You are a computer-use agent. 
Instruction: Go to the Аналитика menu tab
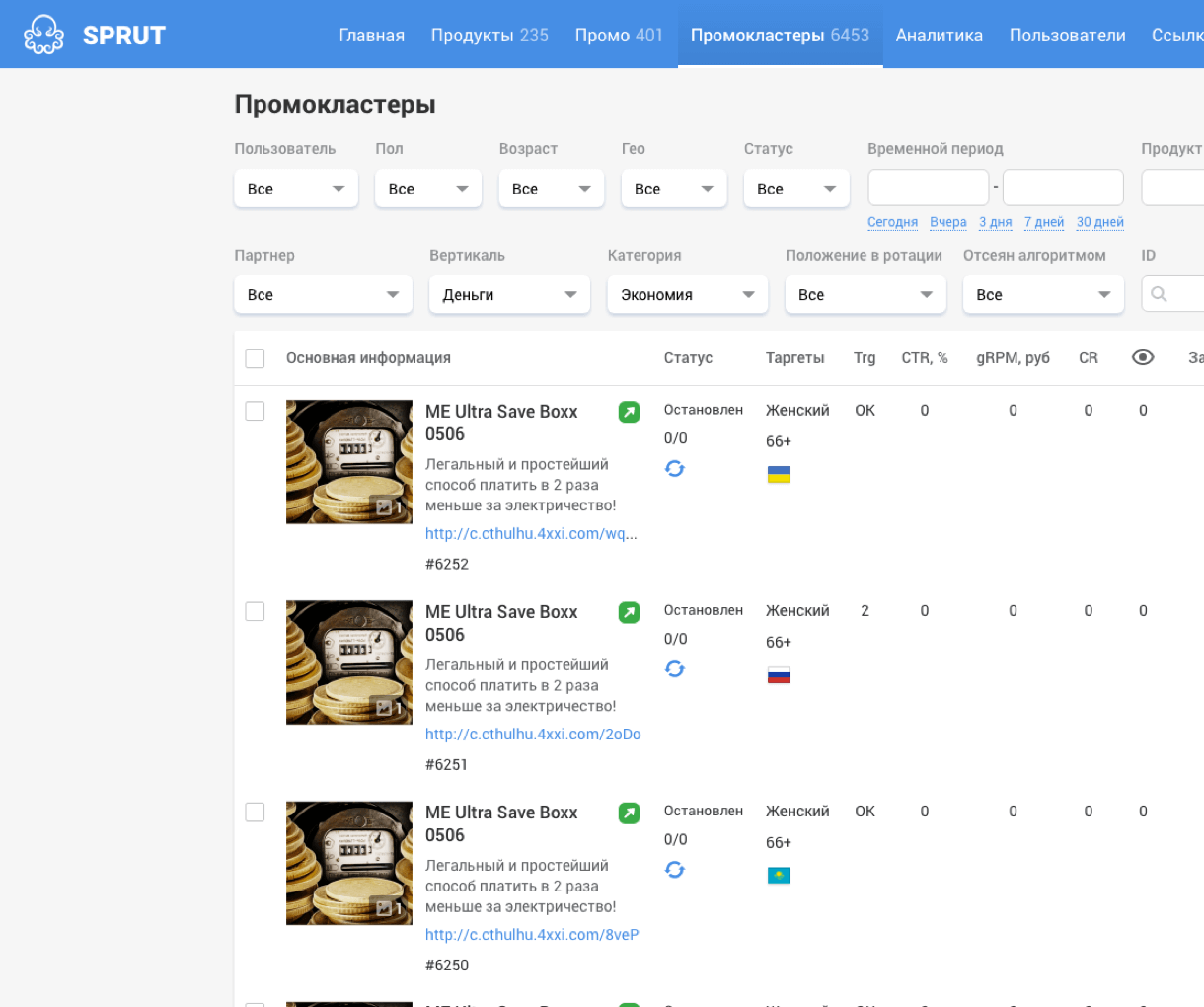pyautogui.click(x=939, y=36)
